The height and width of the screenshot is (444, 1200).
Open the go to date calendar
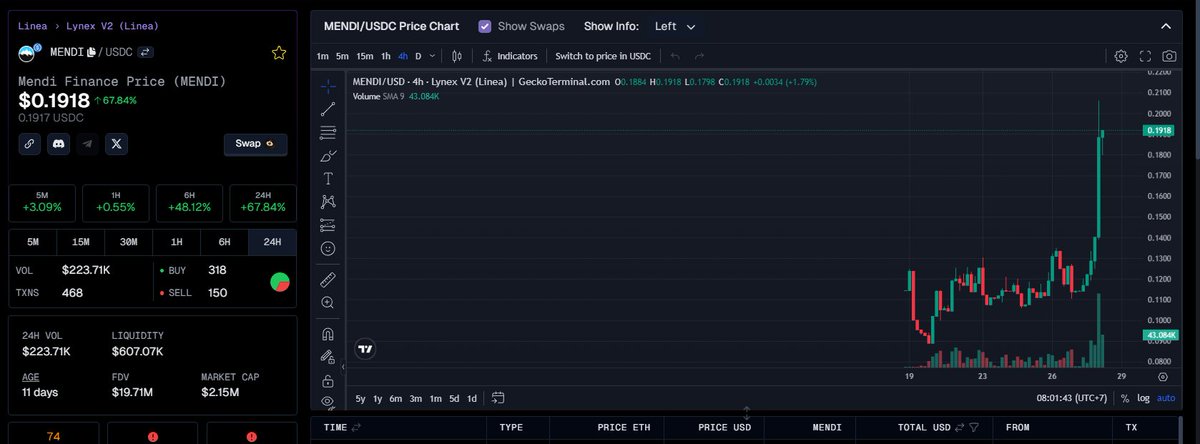(x=498, y=398)
